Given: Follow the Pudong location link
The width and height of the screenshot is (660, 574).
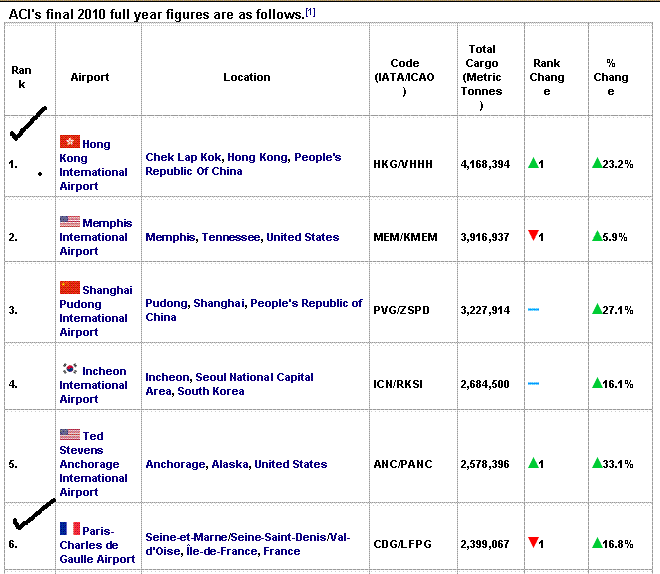Looking at the screenshot, I should [x=168, y=303].
